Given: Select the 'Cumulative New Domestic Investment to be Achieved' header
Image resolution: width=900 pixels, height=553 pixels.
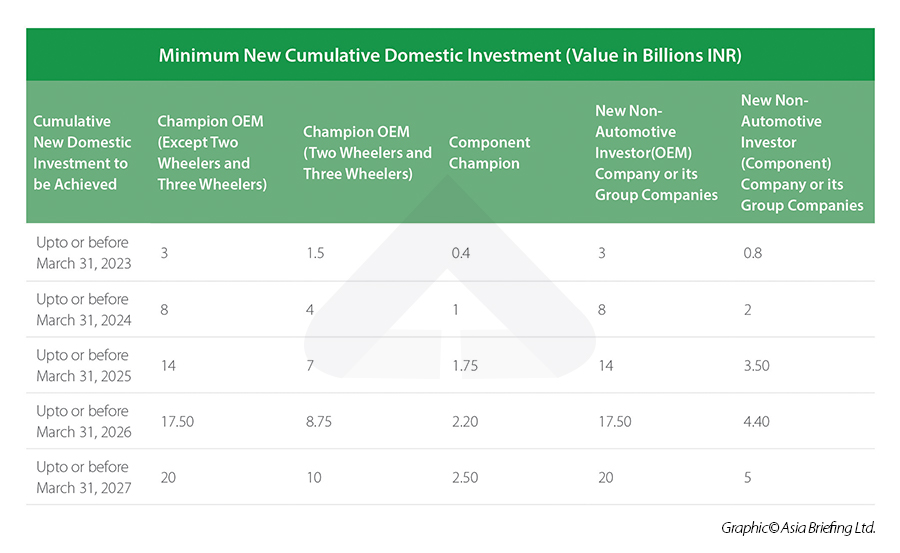Looking at the screenshot, I should coord(82,153).
